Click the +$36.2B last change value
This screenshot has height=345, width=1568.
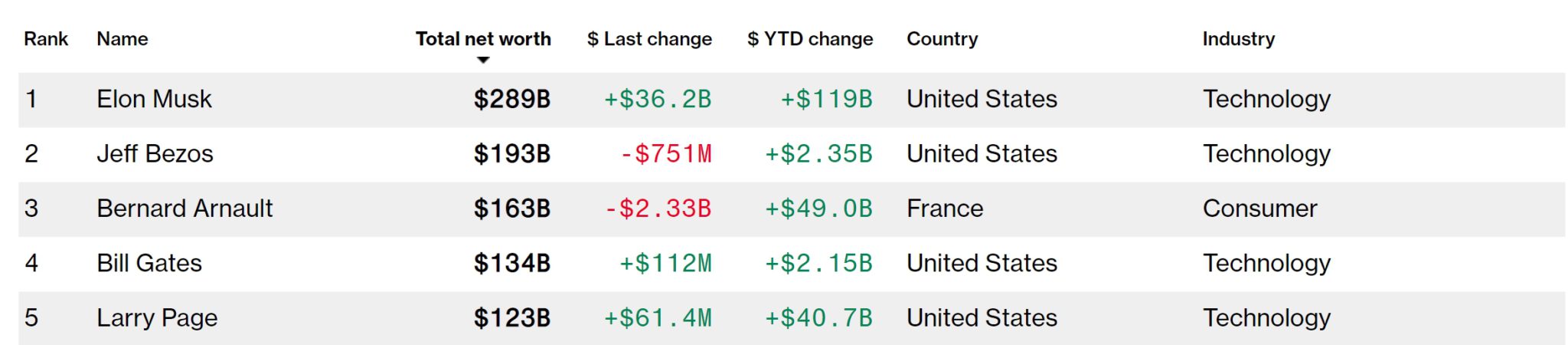coord(658,99)
